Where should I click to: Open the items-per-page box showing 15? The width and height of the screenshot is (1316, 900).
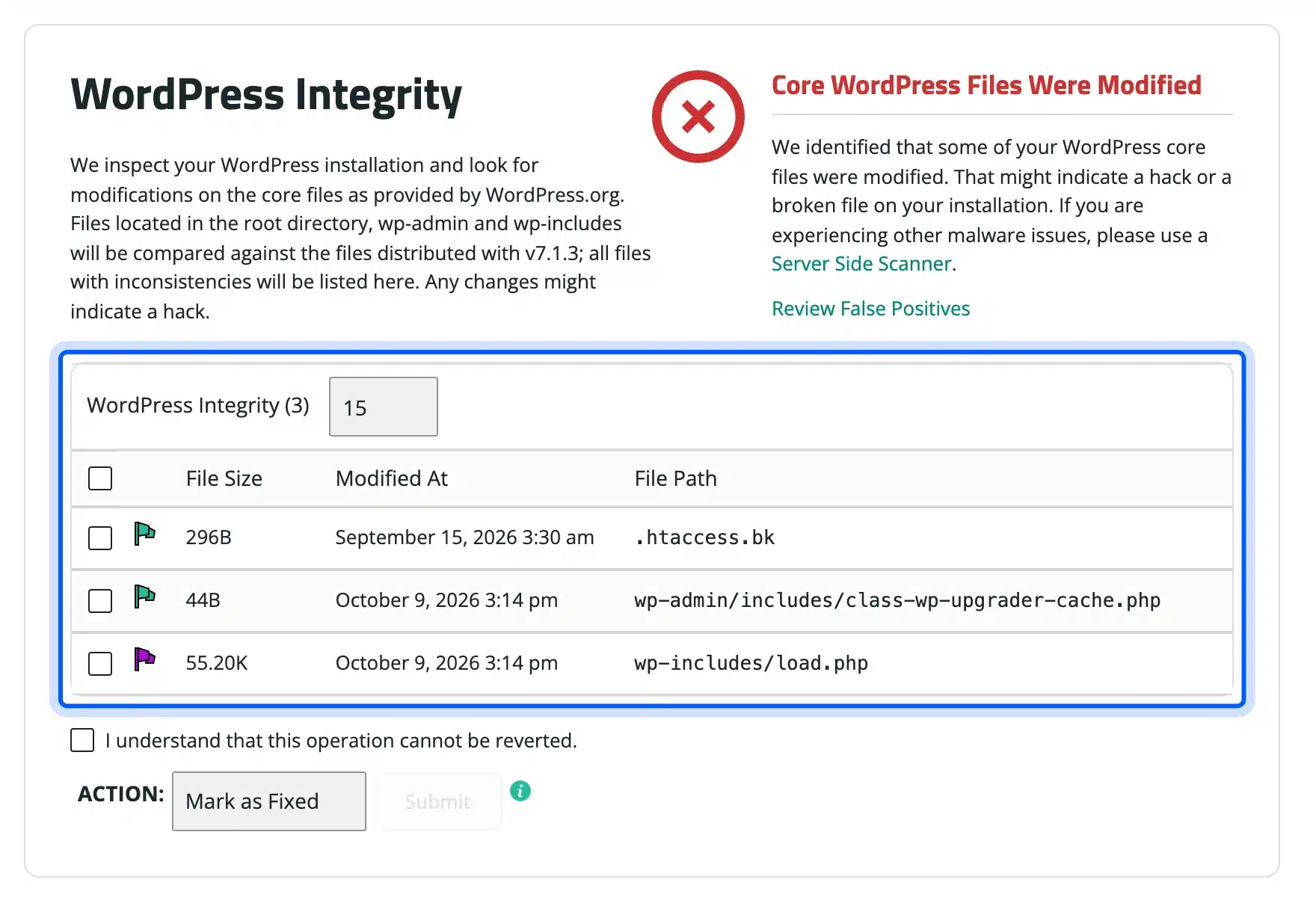384,407
